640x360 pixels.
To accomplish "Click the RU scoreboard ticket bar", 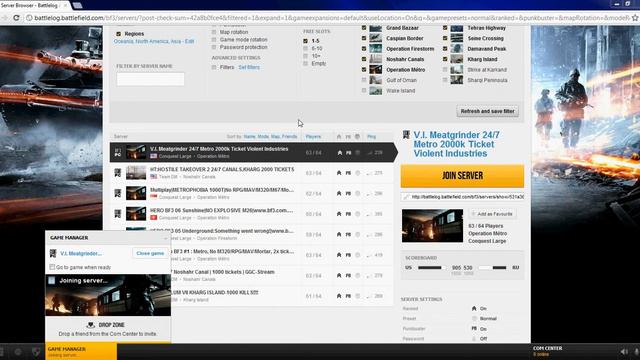I will click(x=492, y=268).
